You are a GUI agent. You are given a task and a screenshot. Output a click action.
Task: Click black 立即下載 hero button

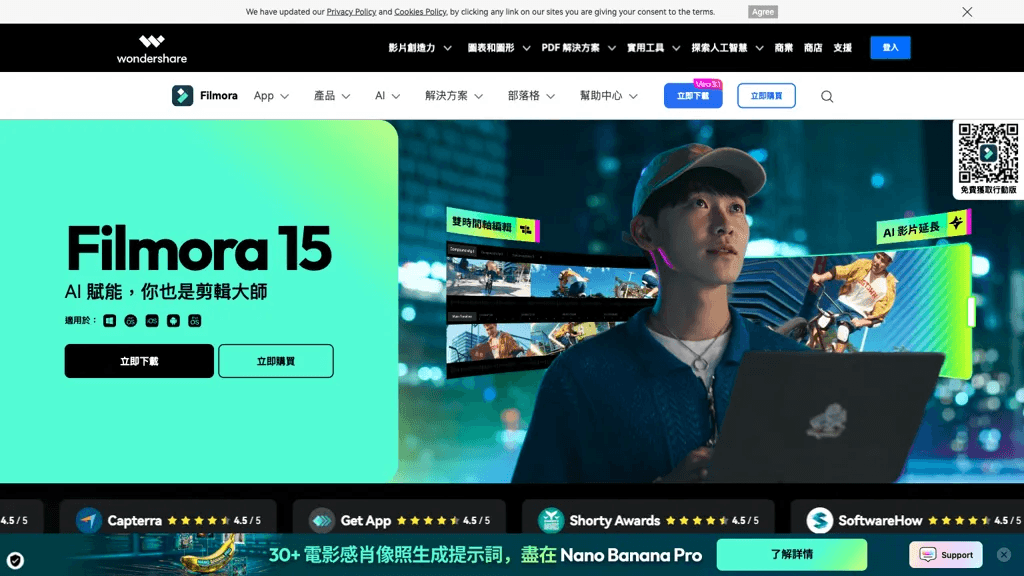139,361
